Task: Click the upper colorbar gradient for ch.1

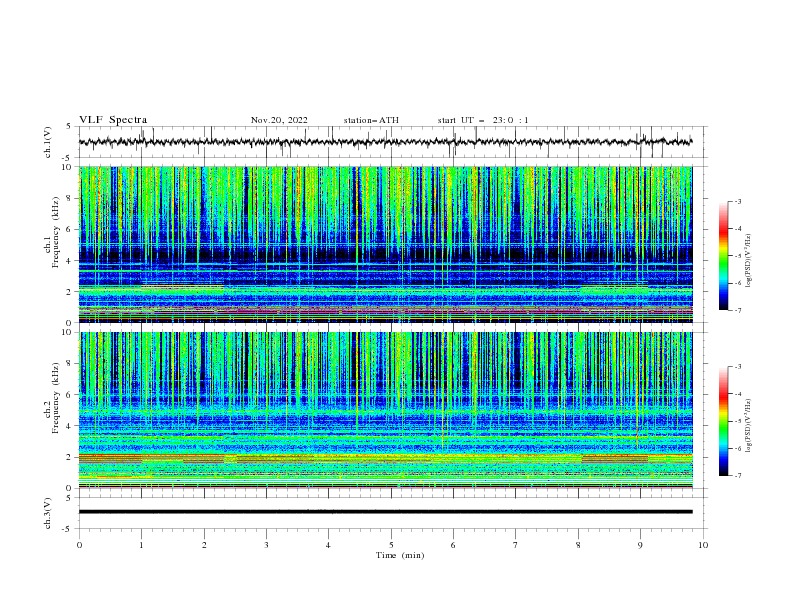Action: pos(724,256)
